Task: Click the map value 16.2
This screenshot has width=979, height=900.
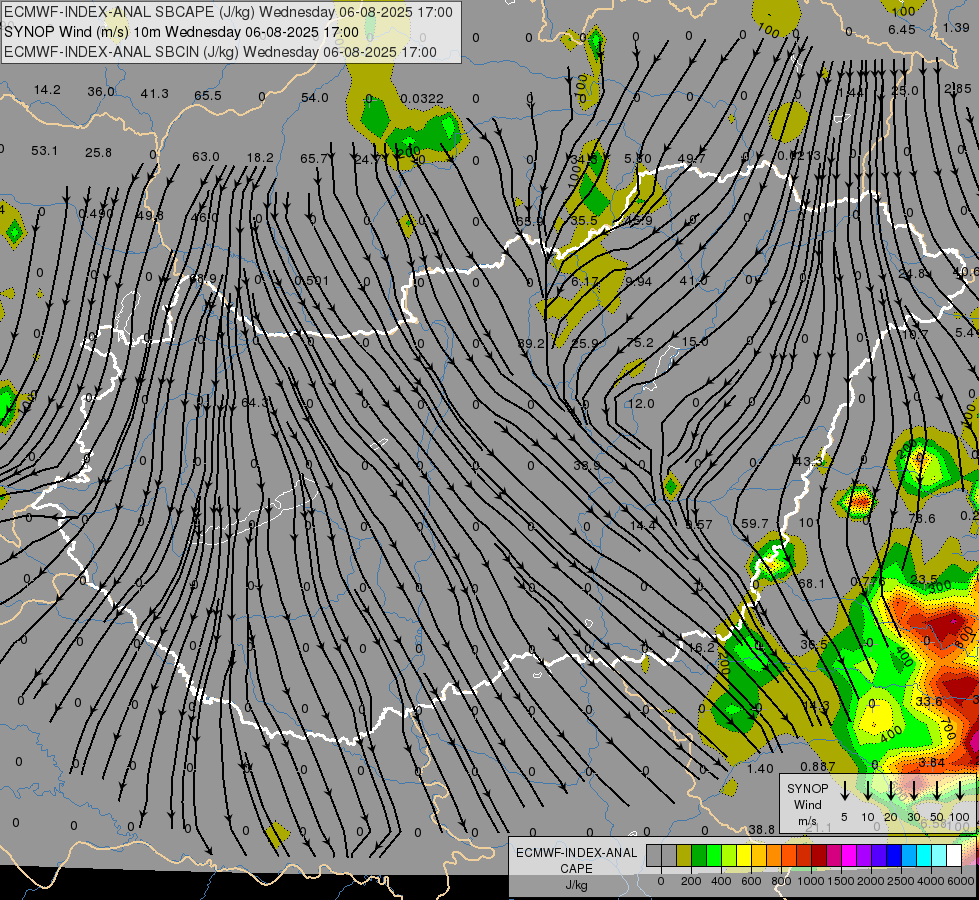Action: (701, 648)
